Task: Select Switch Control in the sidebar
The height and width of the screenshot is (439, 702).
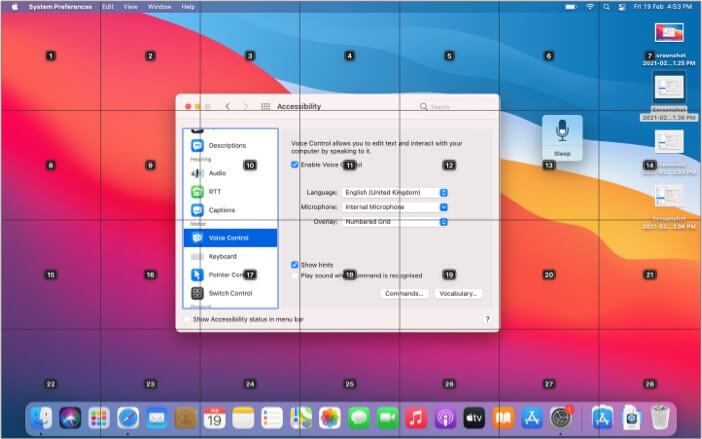Action: coord(230,293)
